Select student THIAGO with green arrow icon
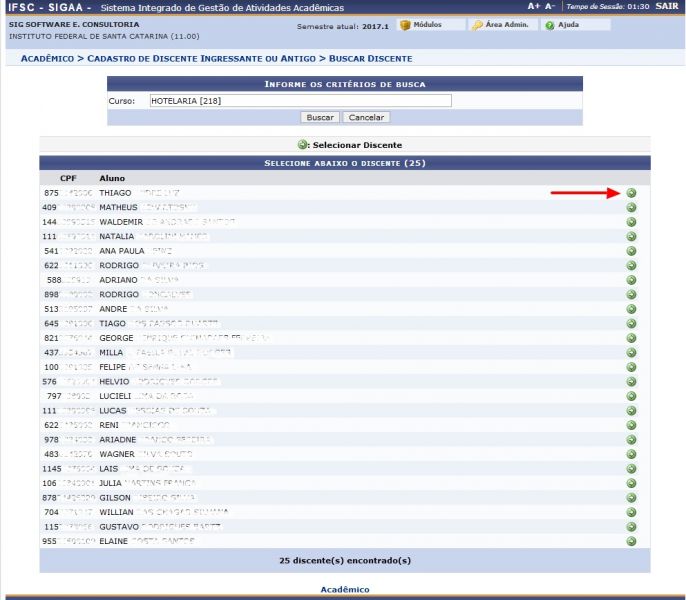 click(631, 193)
